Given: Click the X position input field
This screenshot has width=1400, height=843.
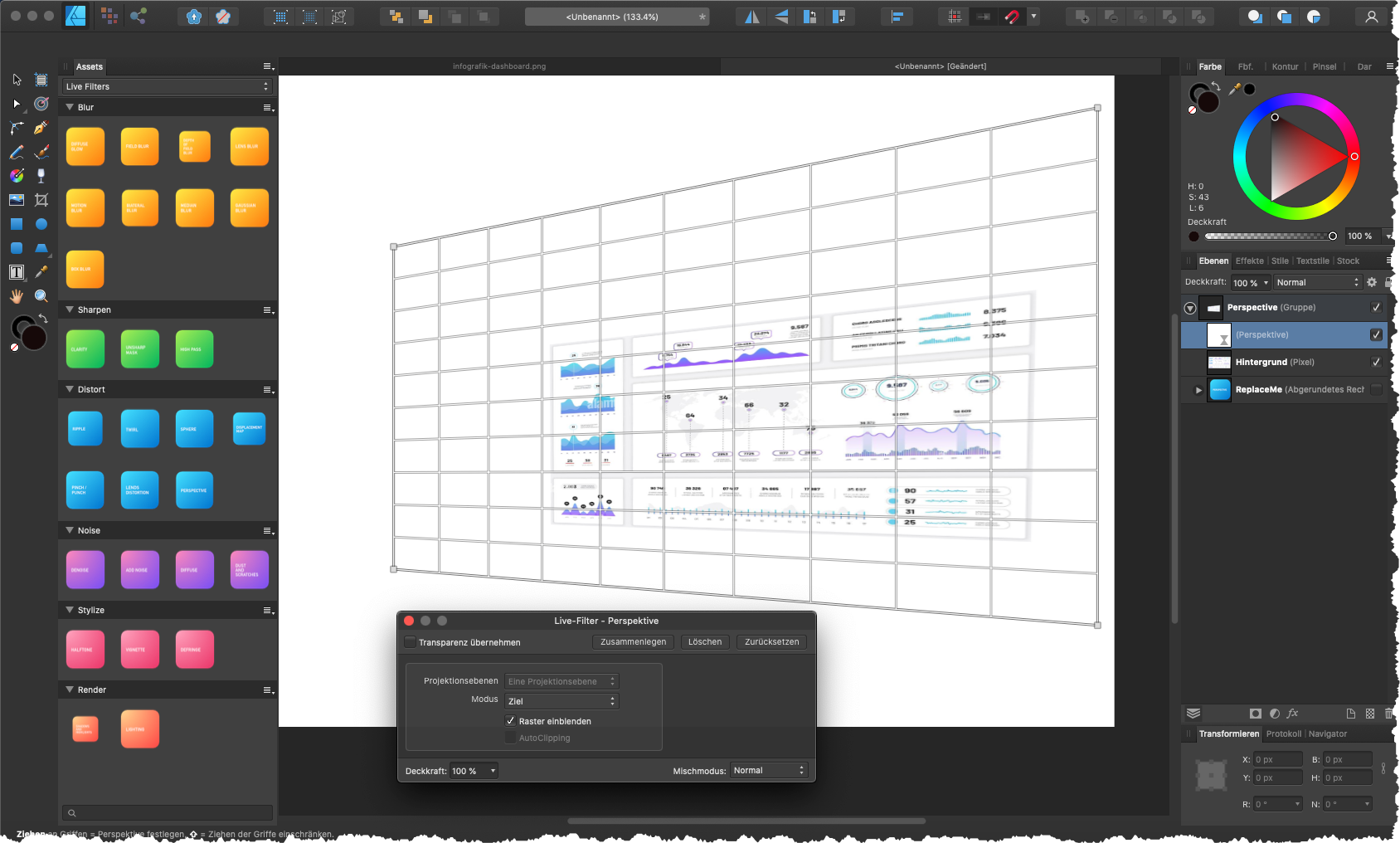Looking at the screenshot, I should [1277, 759].
